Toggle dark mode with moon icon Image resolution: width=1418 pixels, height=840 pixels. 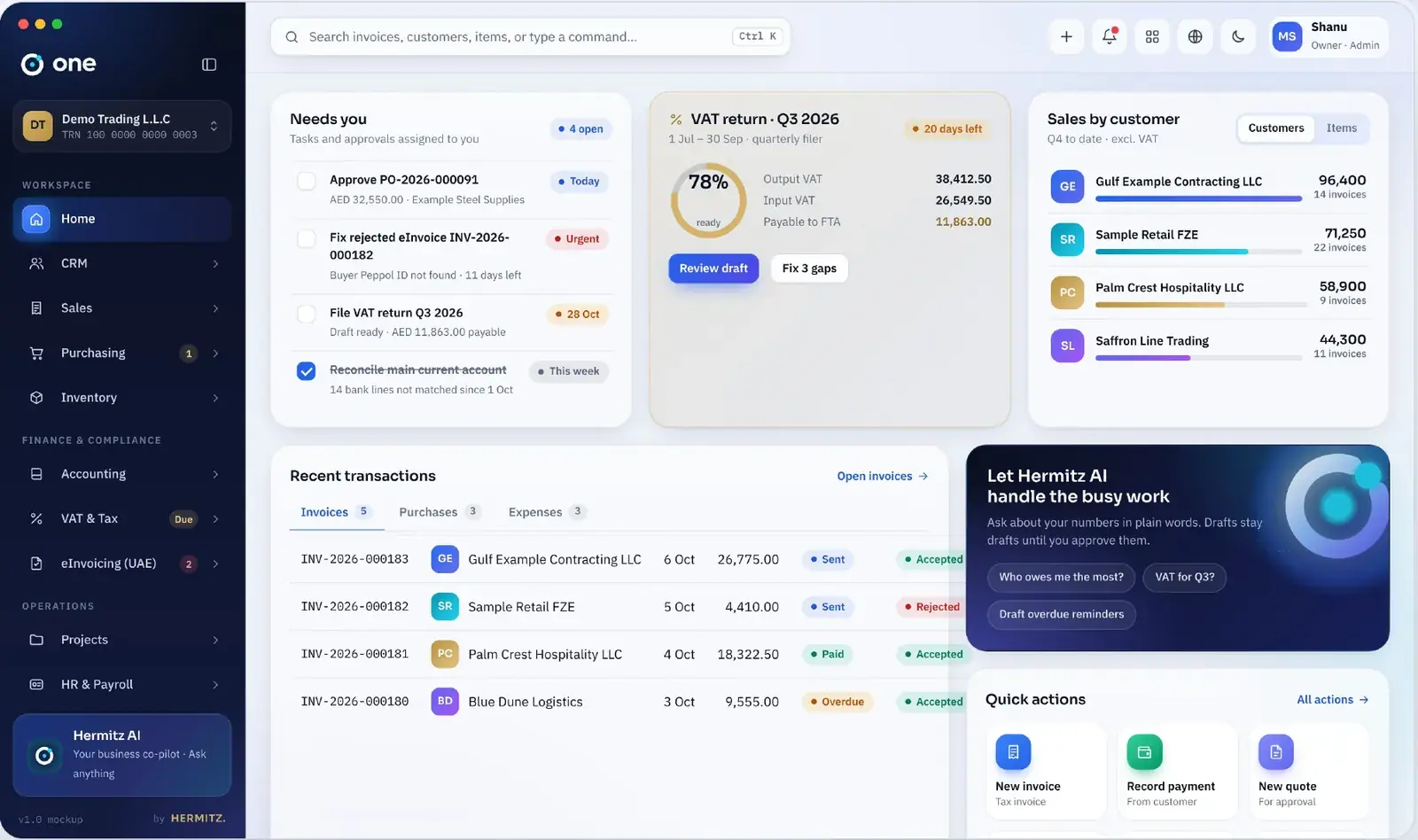(x=1238, y=36)
